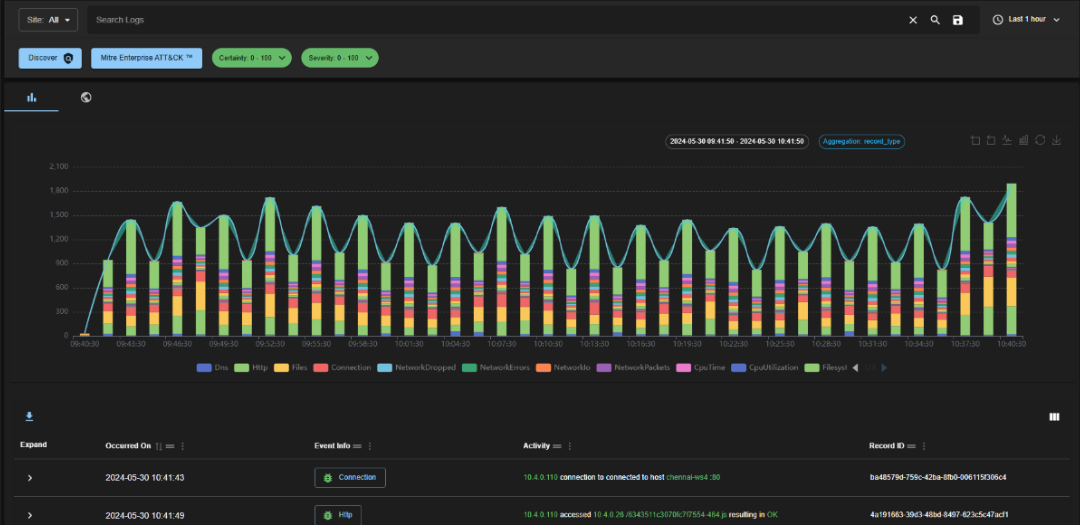Hide NetworkDropped series via legend
This screenshot has height=525, width=1080.
[417, 368]
